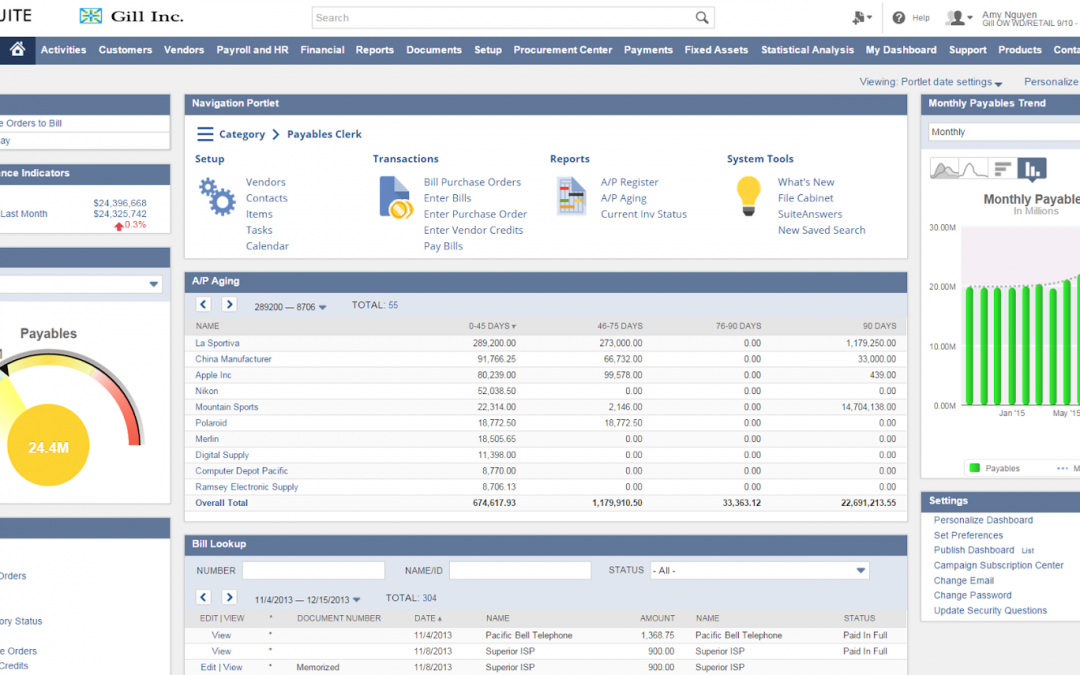
Task: Click the New Saved Search link
Action: (822, 230)
